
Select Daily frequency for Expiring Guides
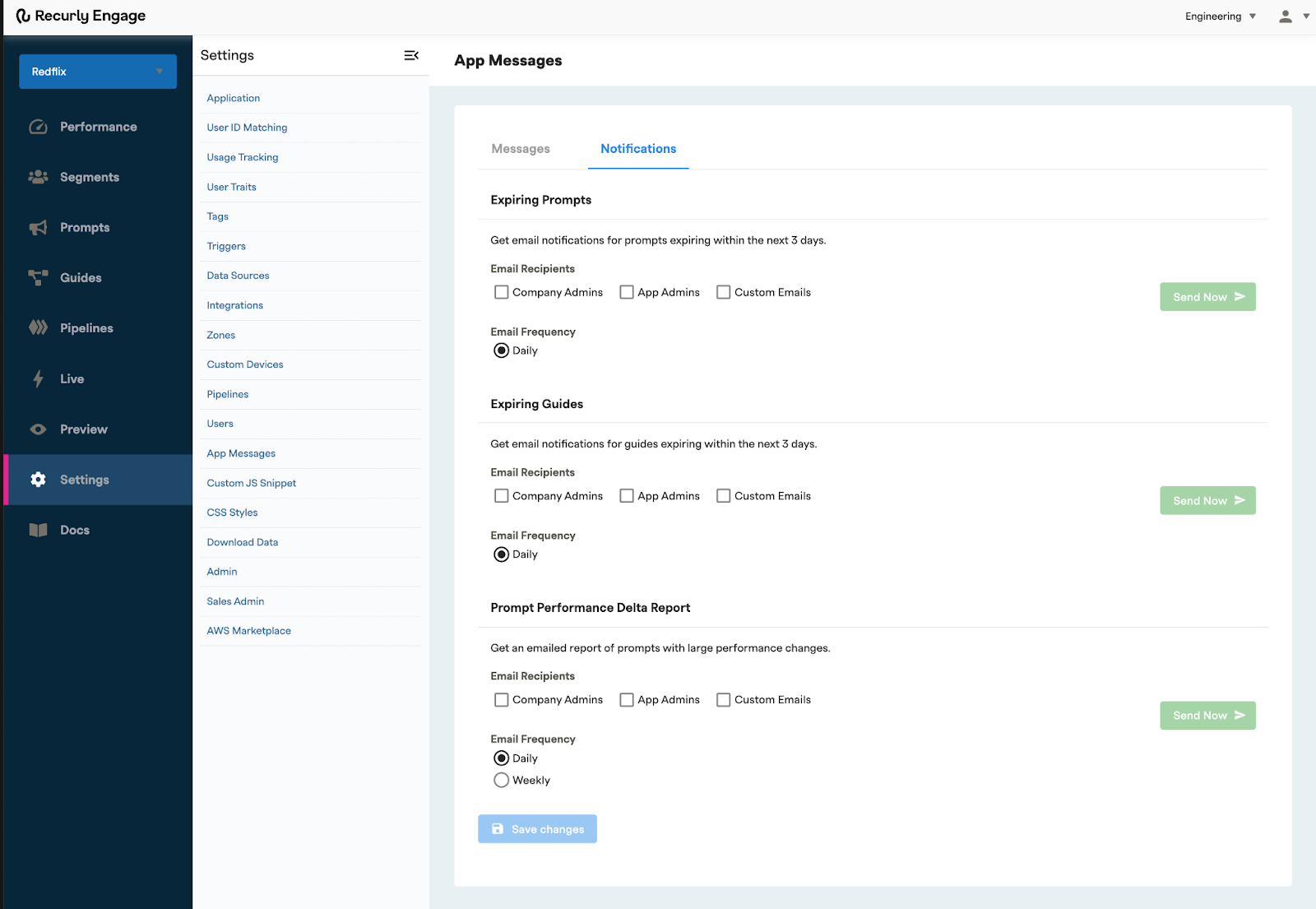tap(501, 554)
